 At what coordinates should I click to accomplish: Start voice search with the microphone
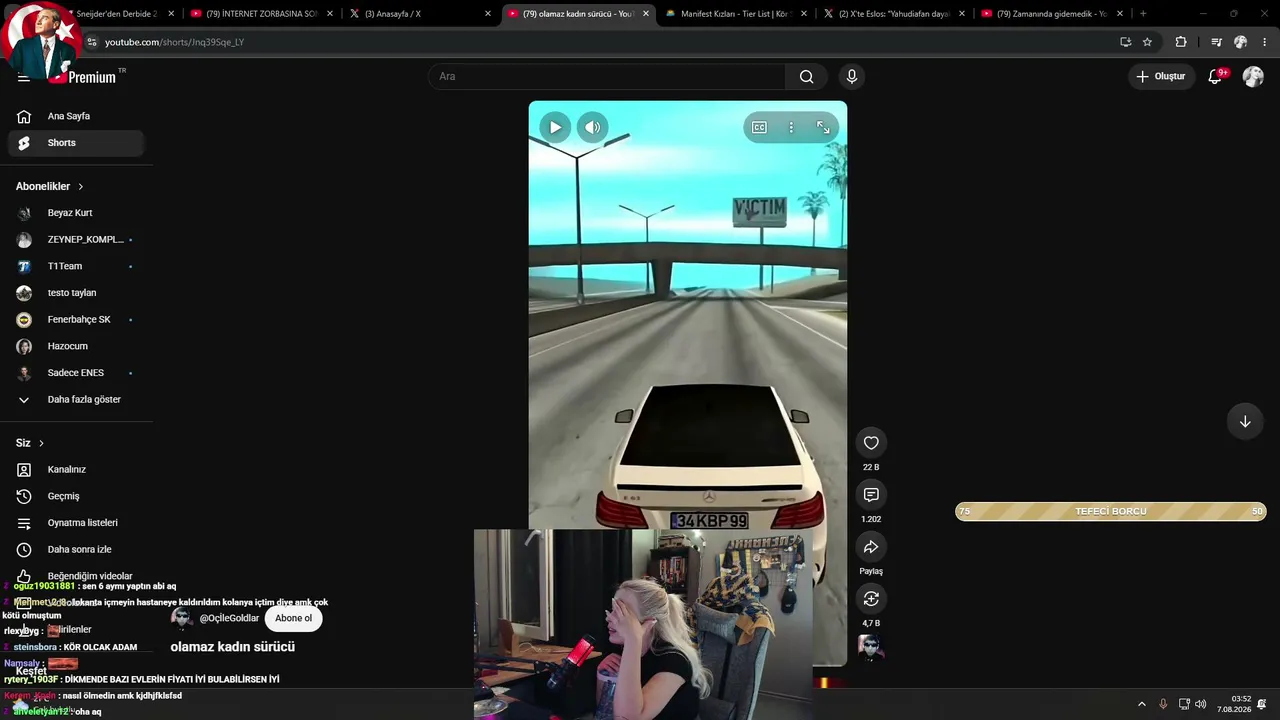[852, 77]
